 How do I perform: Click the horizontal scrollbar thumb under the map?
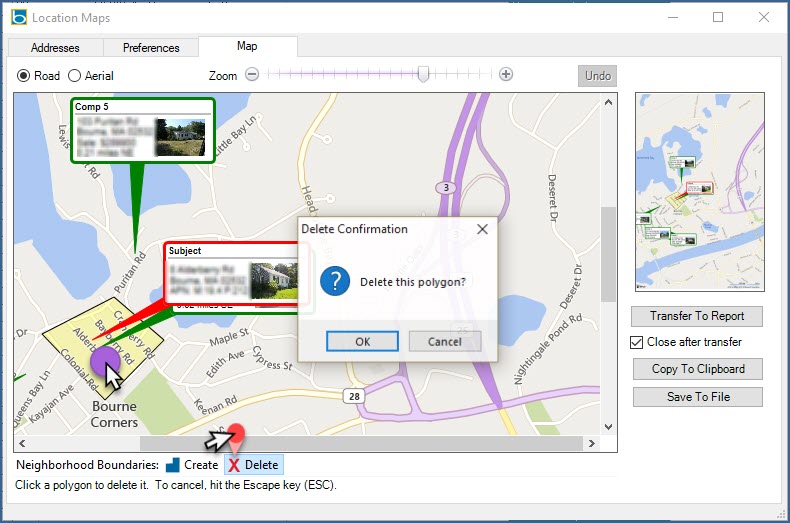click(x=361, y=443)
